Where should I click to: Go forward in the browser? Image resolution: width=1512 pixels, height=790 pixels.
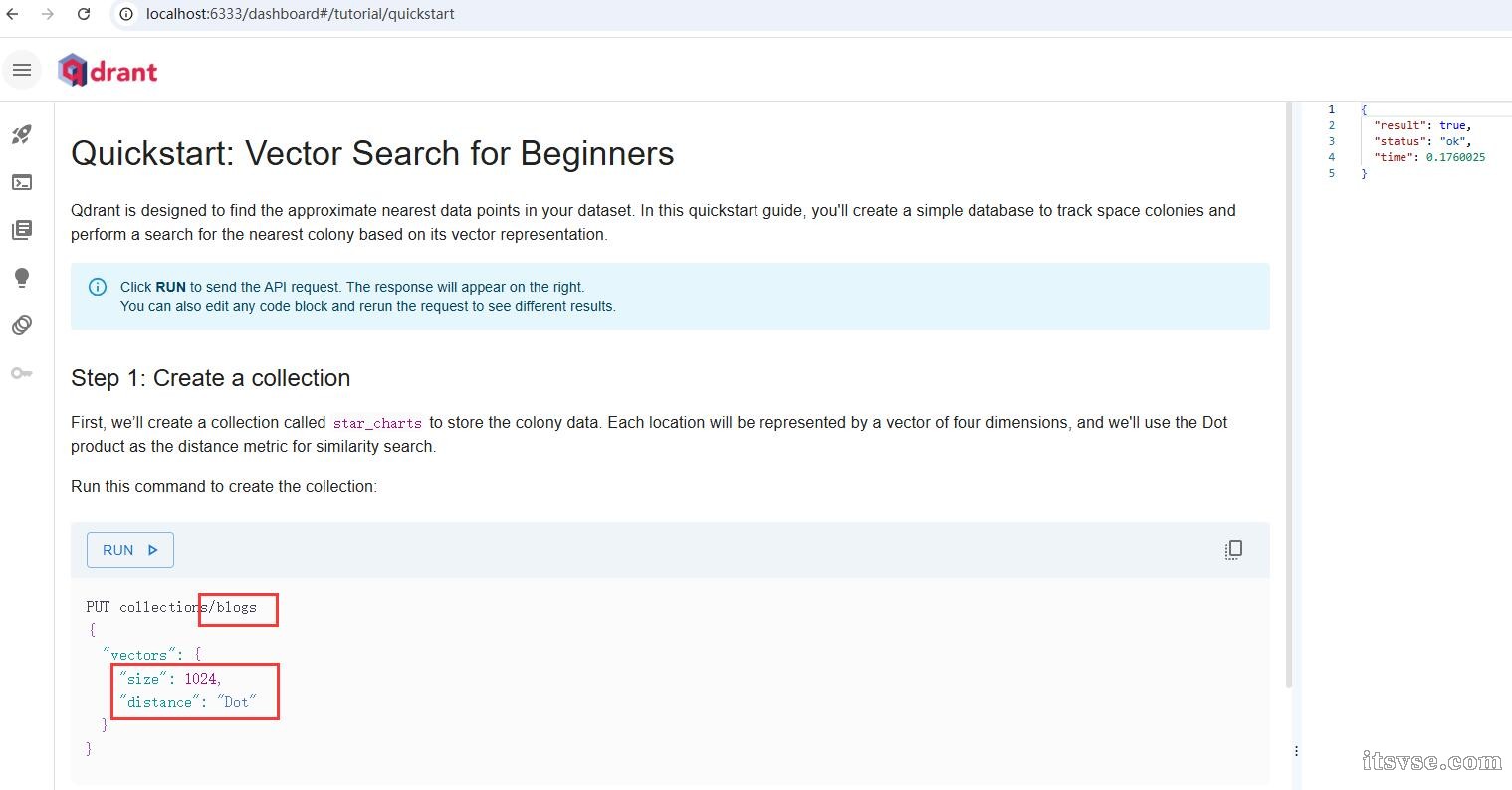[x=48, y=14]
